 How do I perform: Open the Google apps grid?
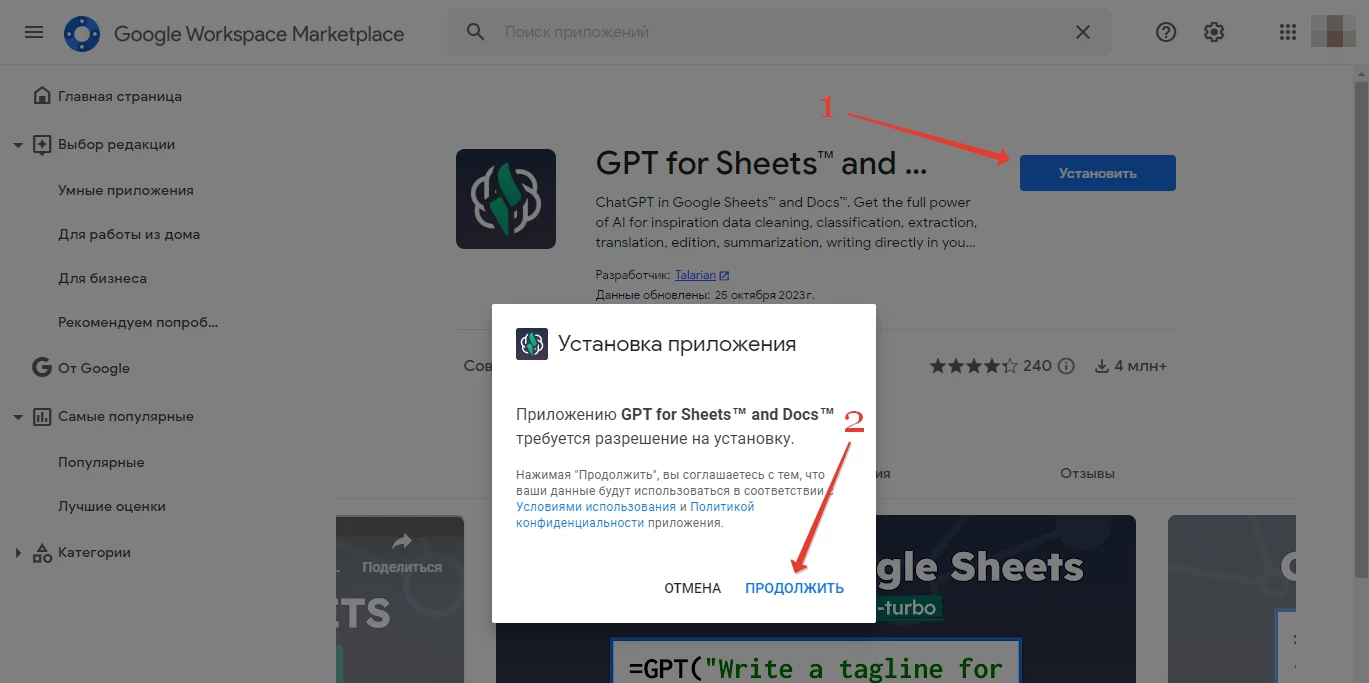(x=1288, y=32)
